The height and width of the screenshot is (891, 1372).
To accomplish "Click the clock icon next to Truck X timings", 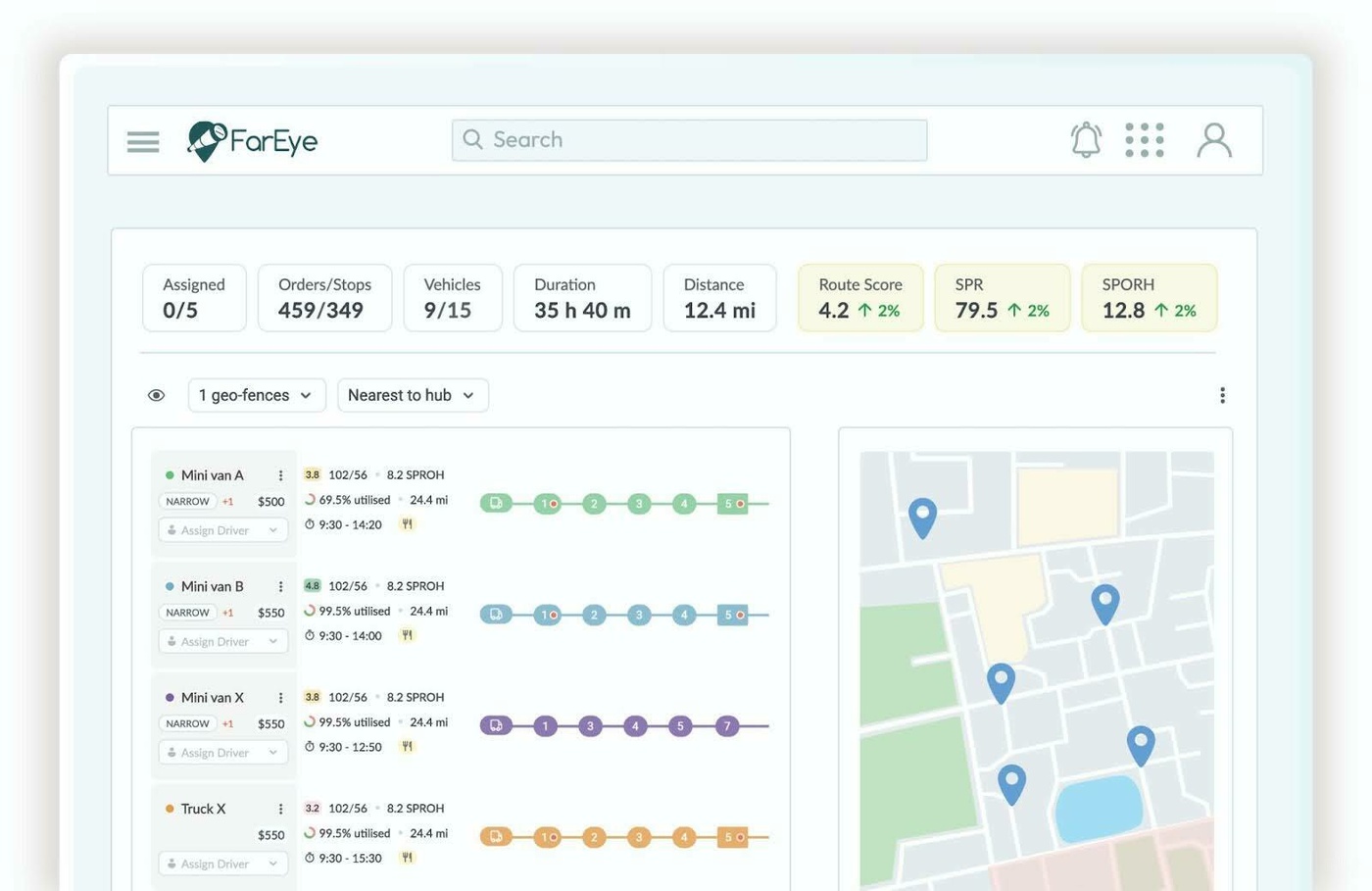I will (x=307, y=857).
